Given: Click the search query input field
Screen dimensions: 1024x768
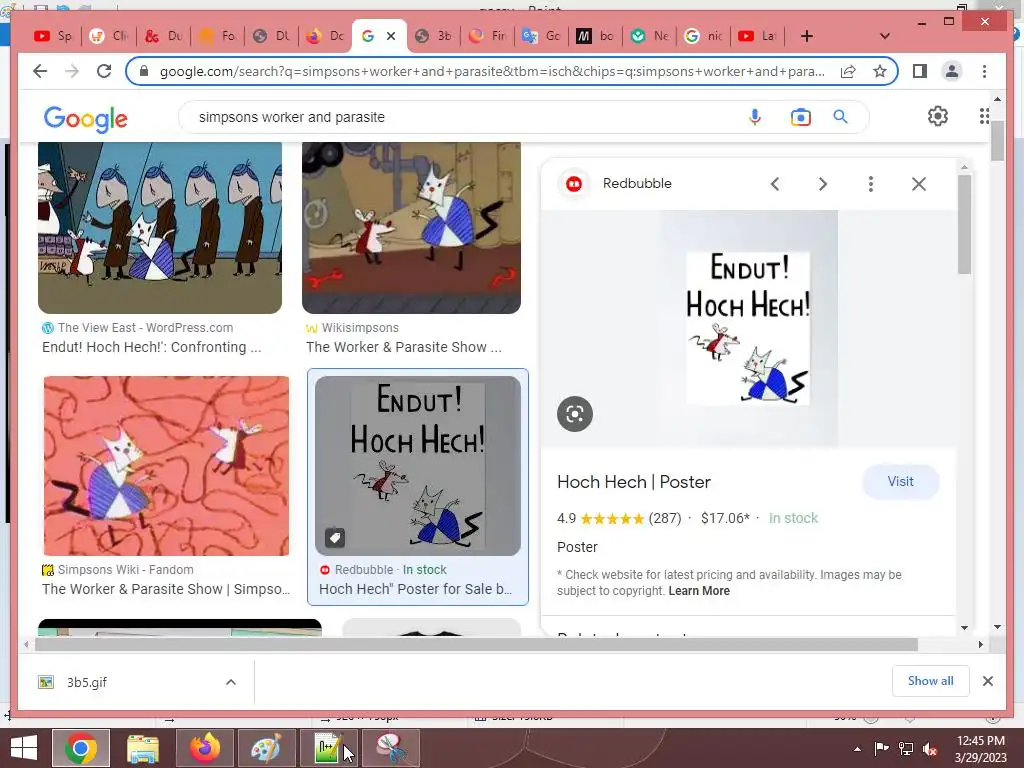Looking at the screenshot, I should coord(457,117).
